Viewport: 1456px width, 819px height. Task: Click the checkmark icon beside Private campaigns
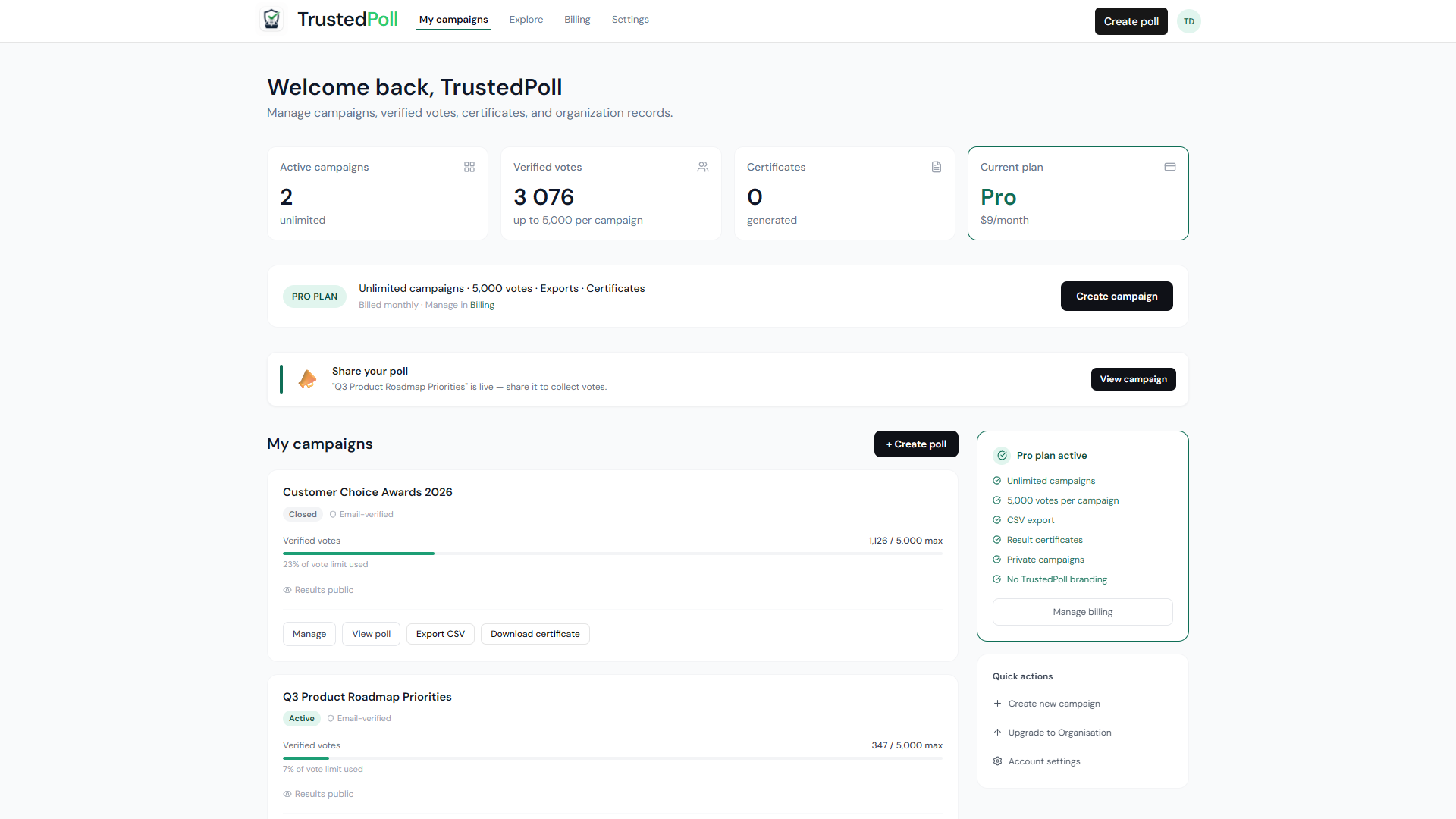(x=996, y=560)
